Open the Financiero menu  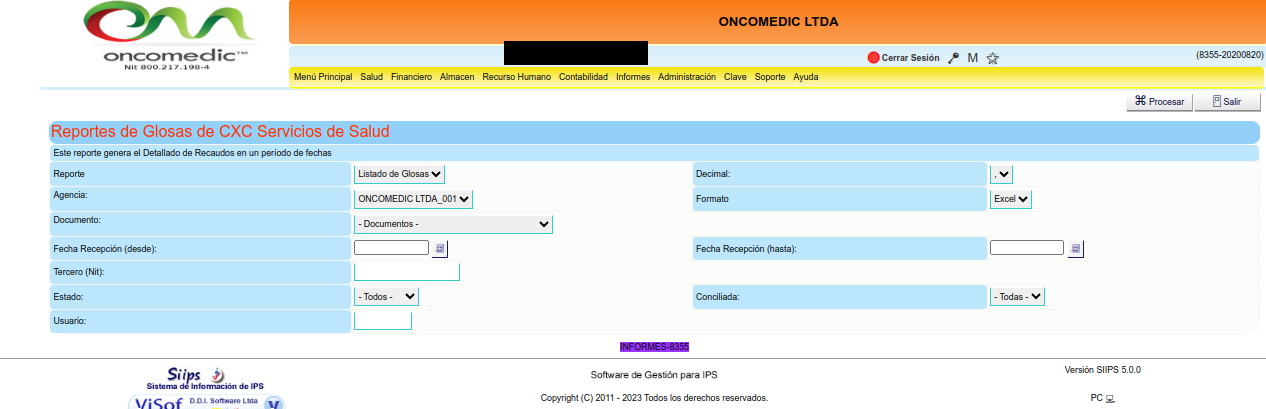point(411,77)
